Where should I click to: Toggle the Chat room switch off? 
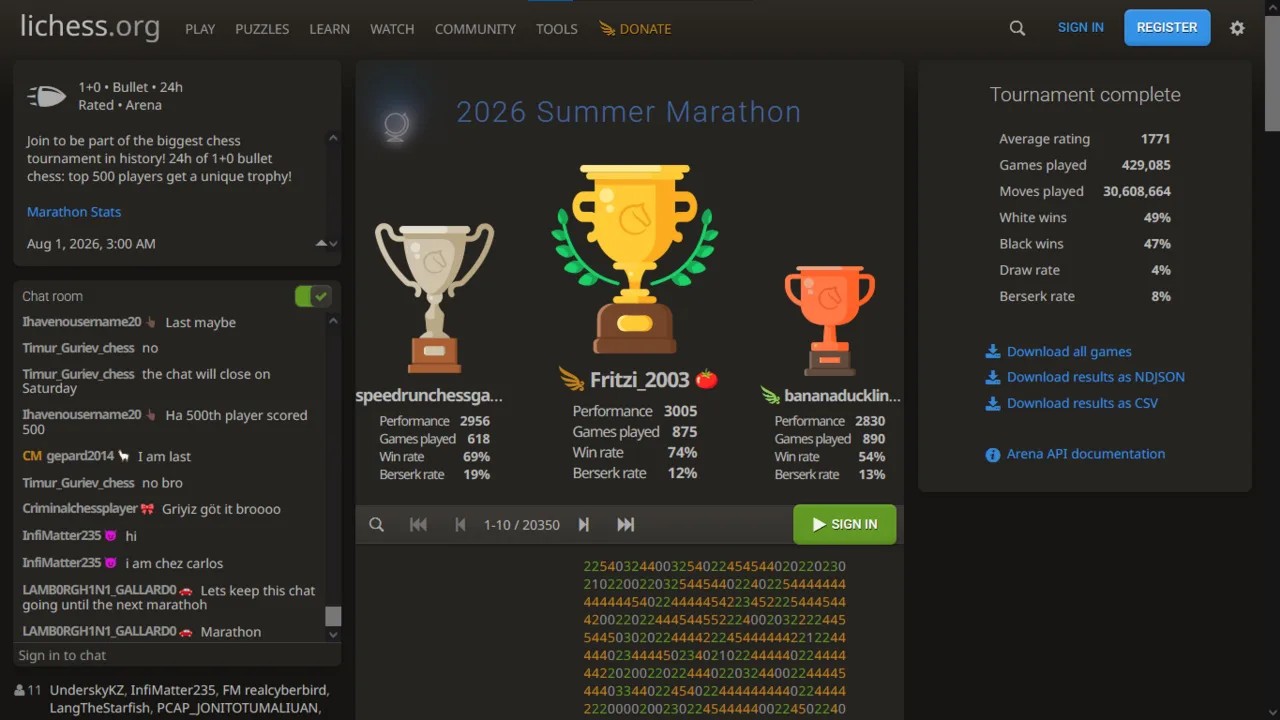pos(313,296)
